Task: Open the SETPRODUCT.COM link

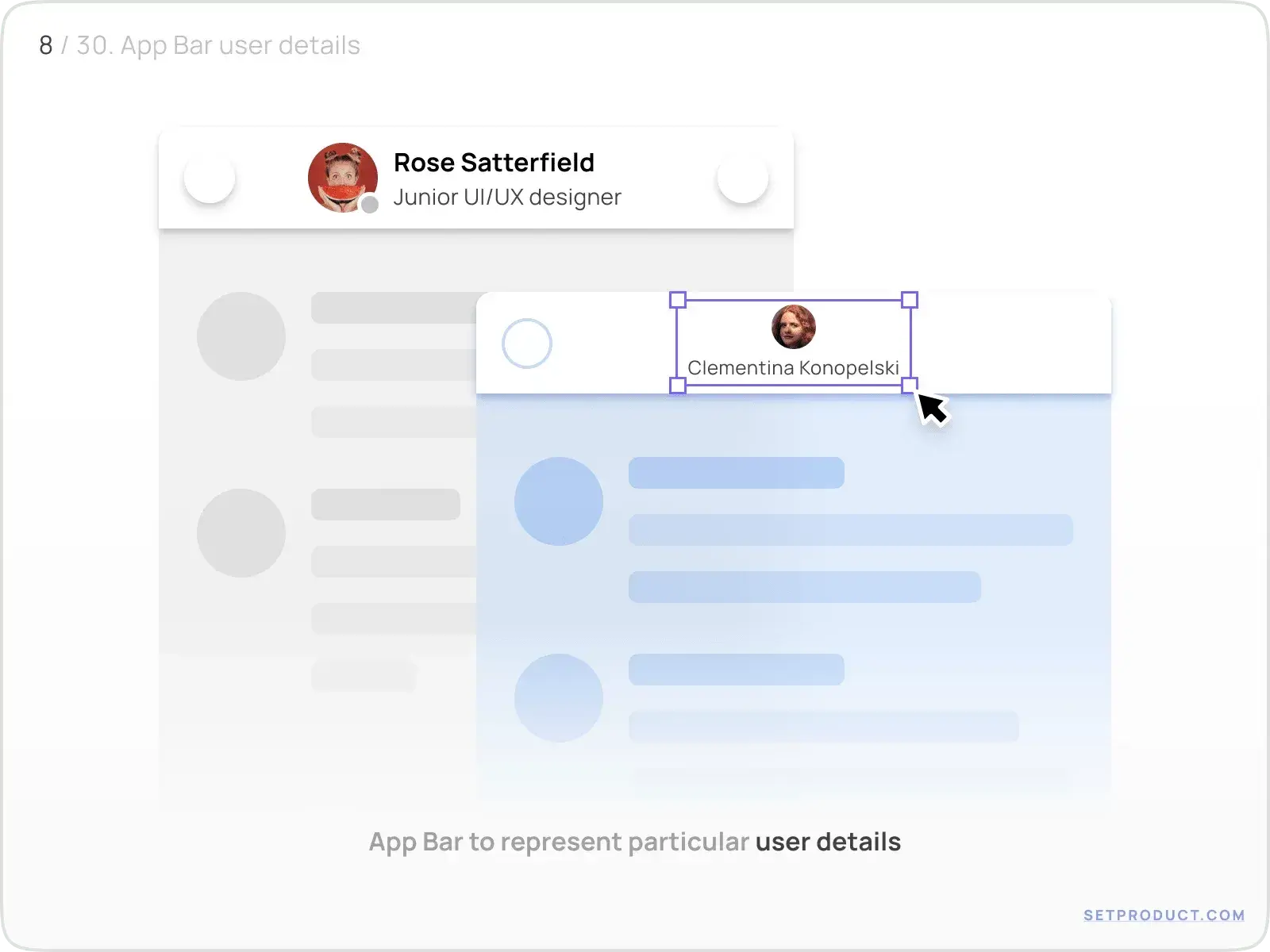Action: (x=1164, y=915)
